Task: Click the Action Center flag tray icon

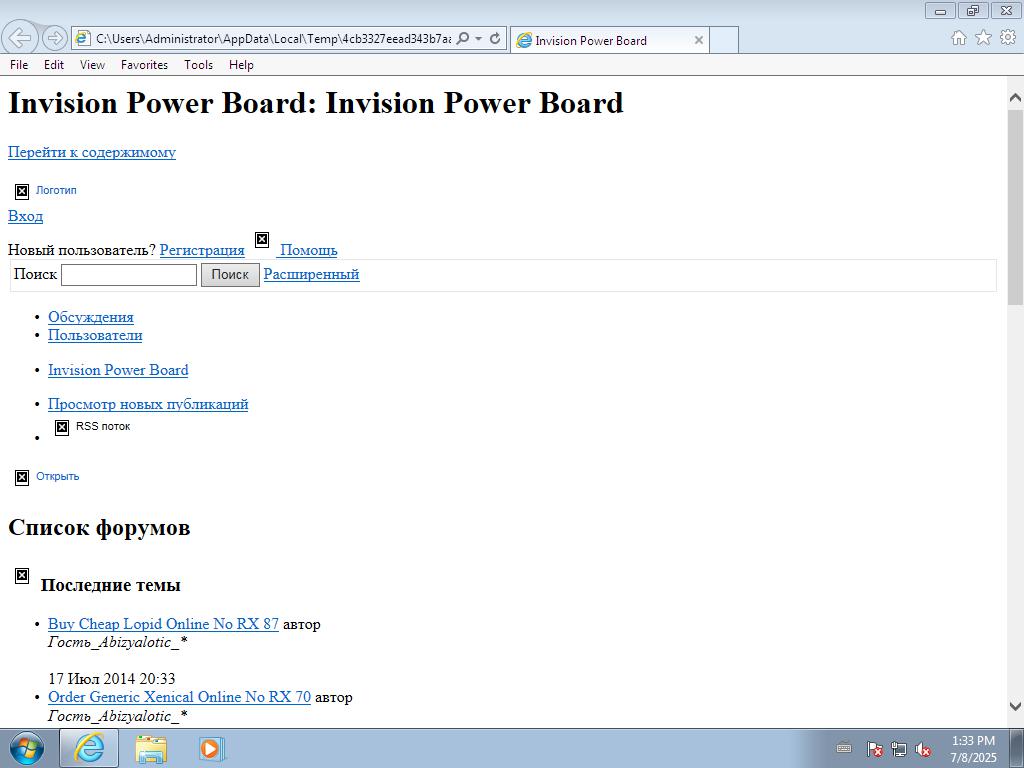Action: 874,749
